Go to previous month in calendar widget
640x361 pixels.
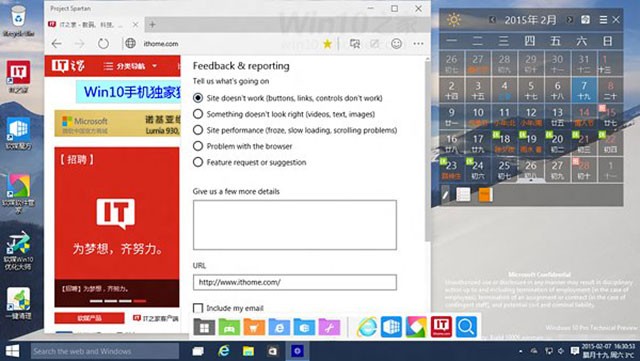point(493,20)
